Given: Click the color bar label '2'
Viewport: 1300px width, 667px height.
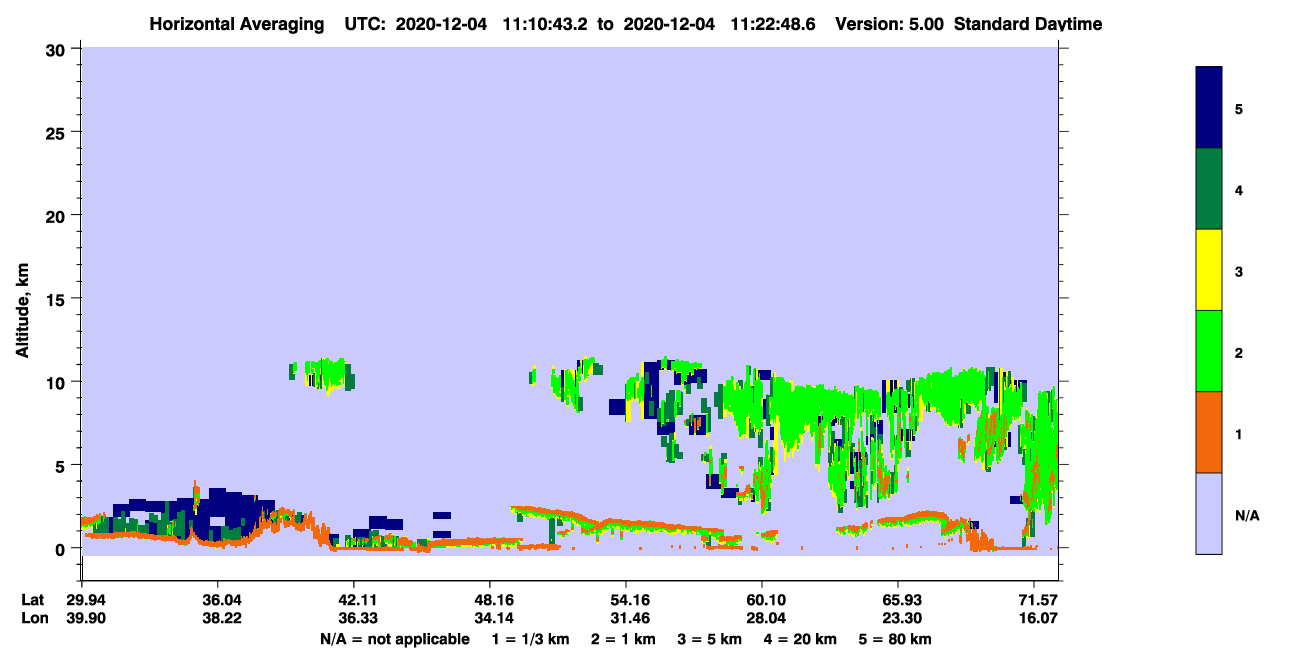Looking at the screenshot, I should [x=1239, y=353].
